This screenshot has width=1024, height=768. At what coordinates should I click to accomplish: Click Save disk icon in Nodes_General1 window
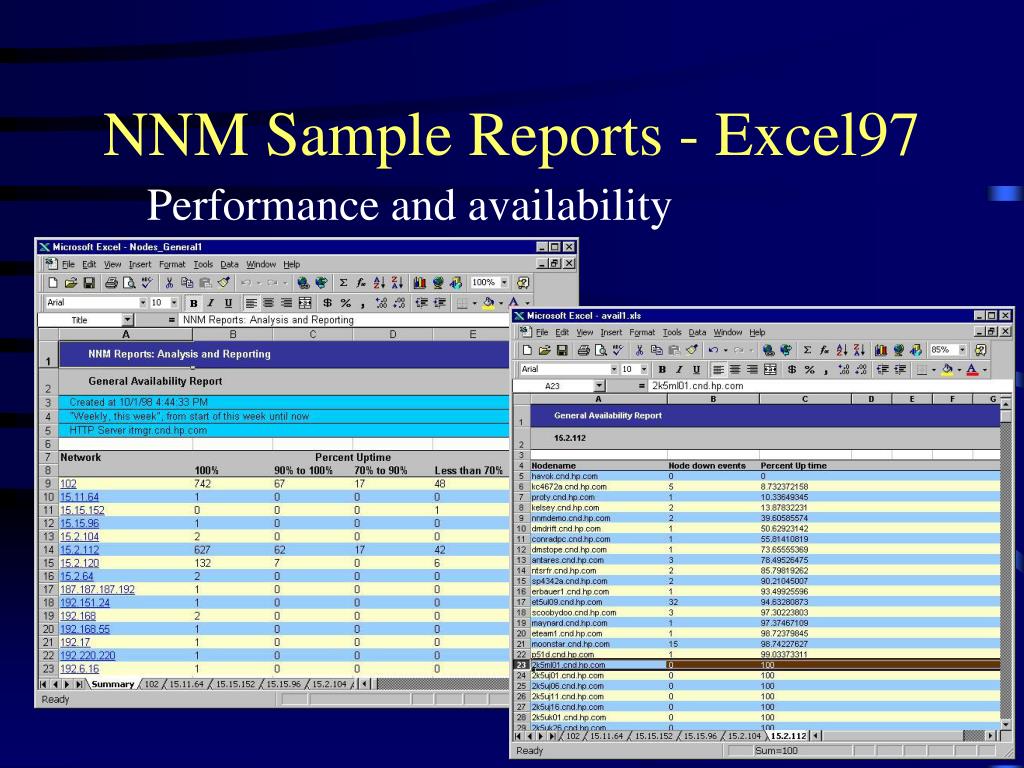tap(89, 283)
